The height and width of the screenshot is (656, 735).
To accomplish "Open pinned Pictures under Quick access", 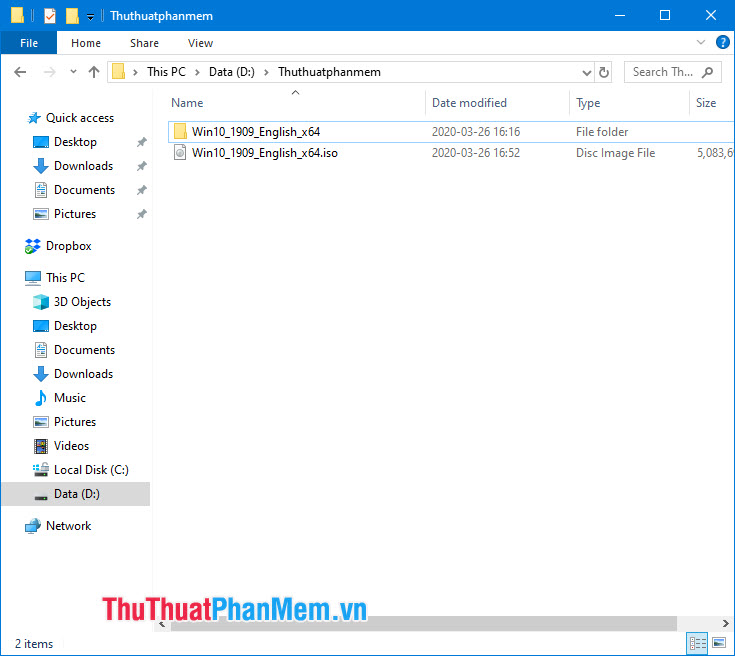I will (75, 214).
